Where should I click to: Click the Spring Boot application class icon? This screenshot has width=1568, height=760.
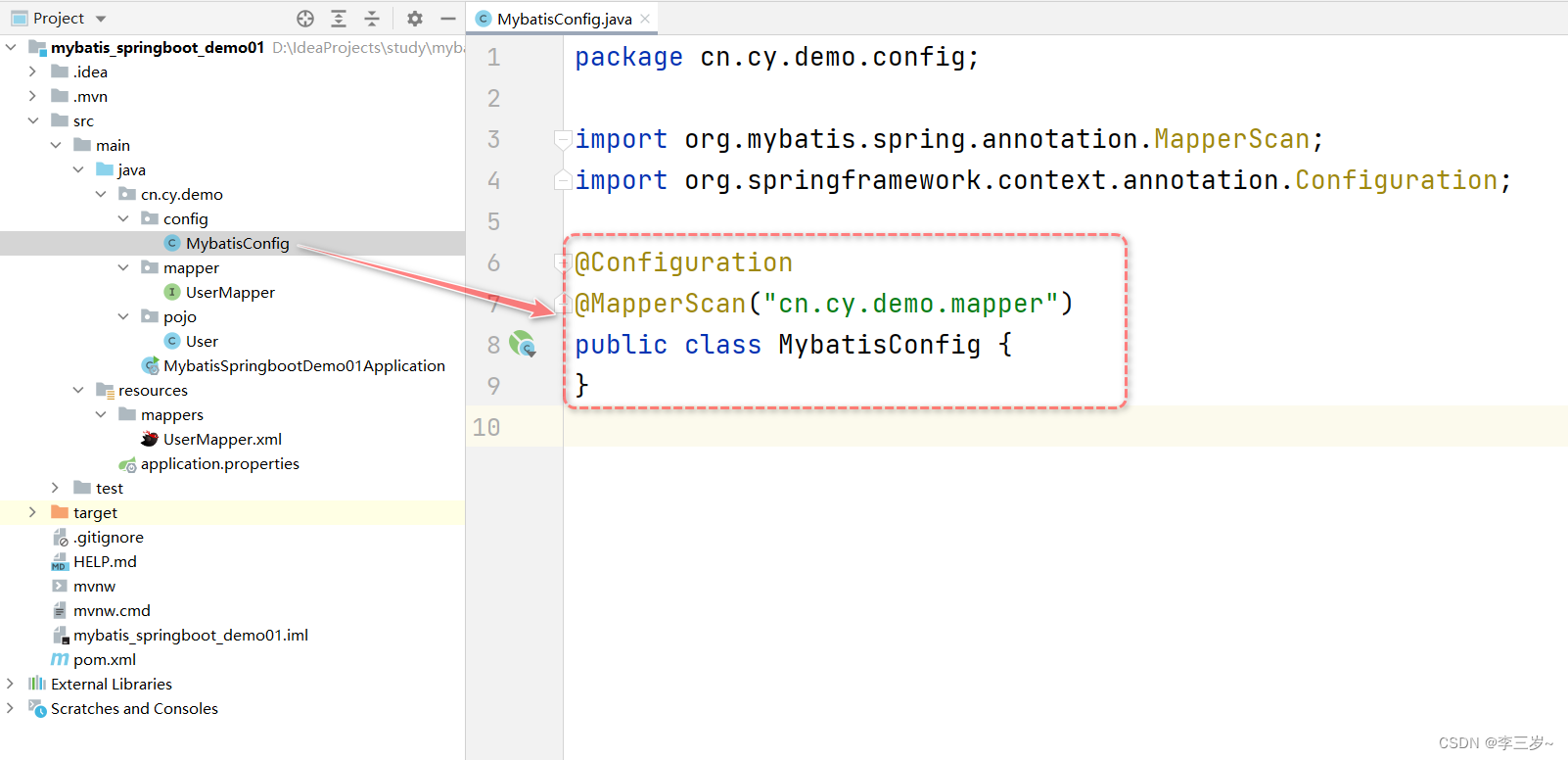pyautogui.click(x=150, y=365)
